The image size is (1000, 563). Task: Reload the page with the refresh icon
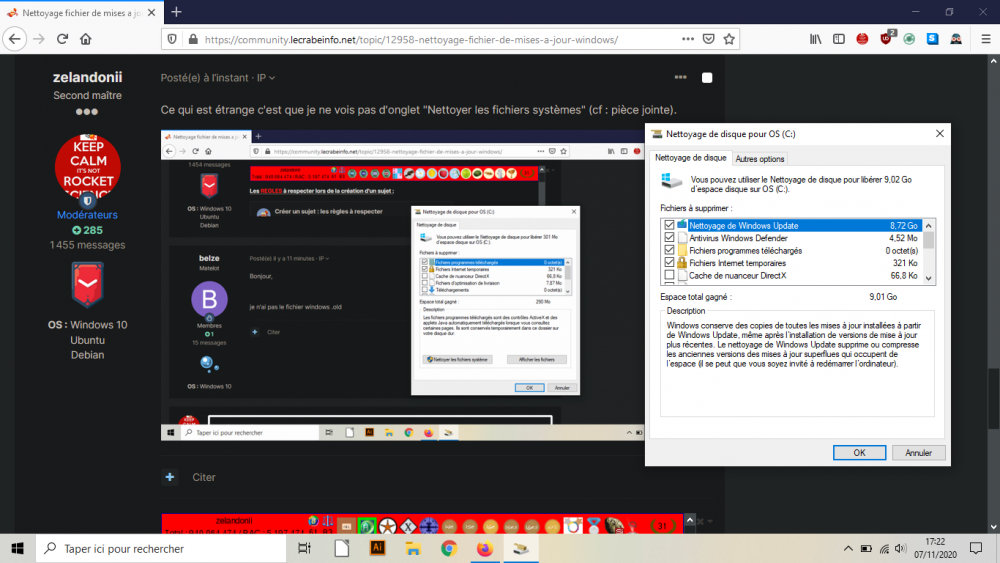click(x=62, y=39)
